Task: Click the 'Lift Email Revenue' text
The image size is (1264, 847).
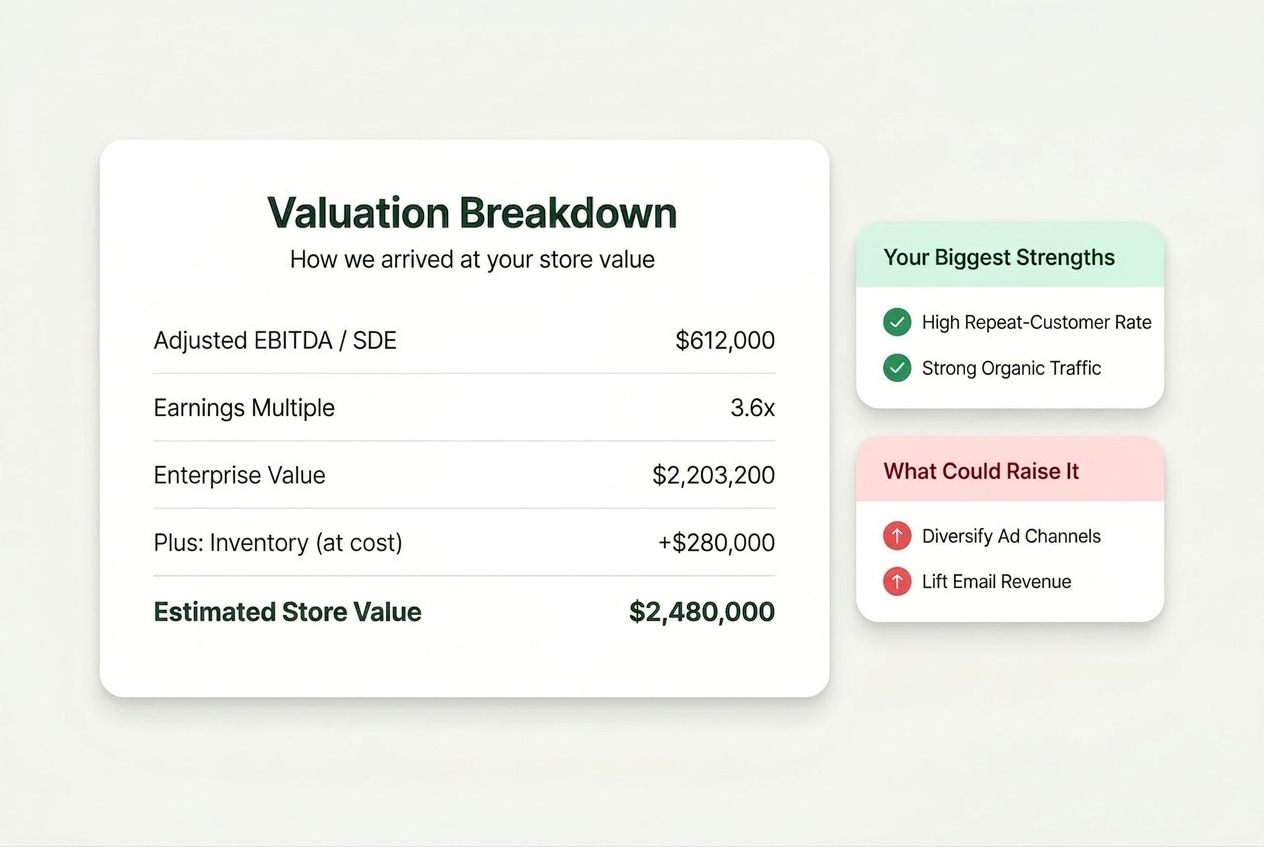Action: [x=996, y=581]
